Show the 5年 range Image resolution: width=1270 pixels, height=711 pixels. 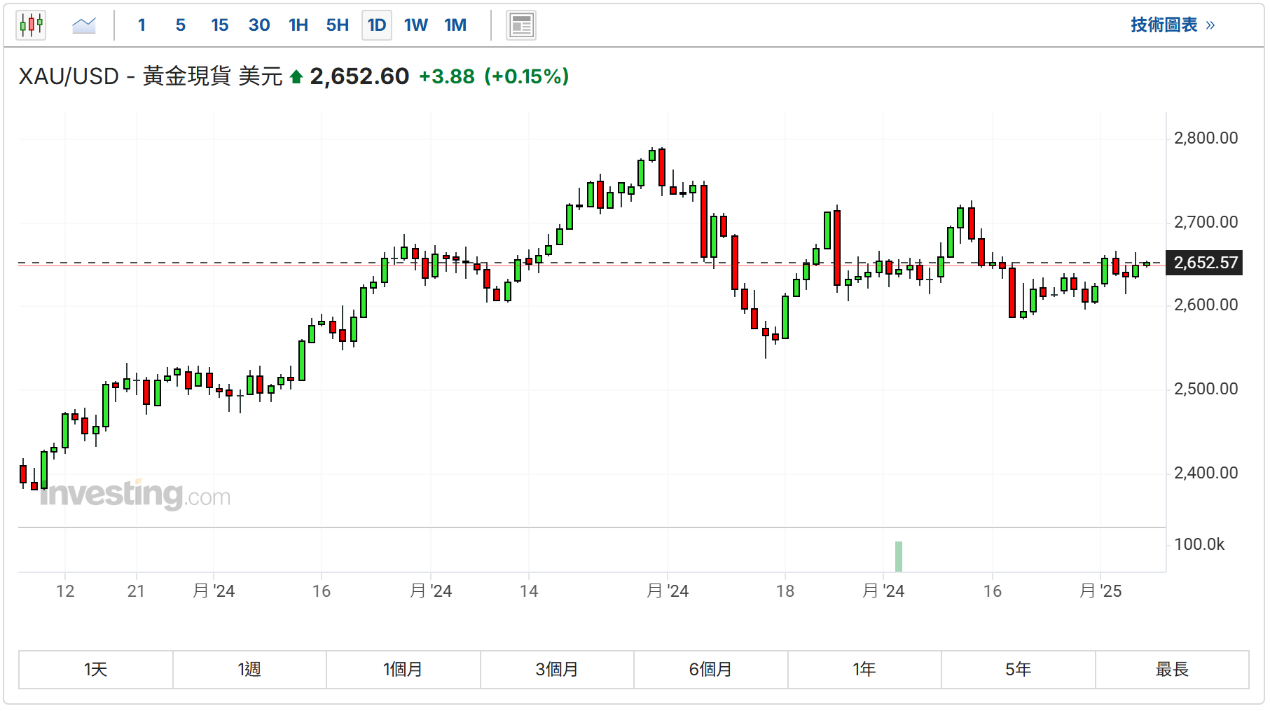pos(1018,670)
